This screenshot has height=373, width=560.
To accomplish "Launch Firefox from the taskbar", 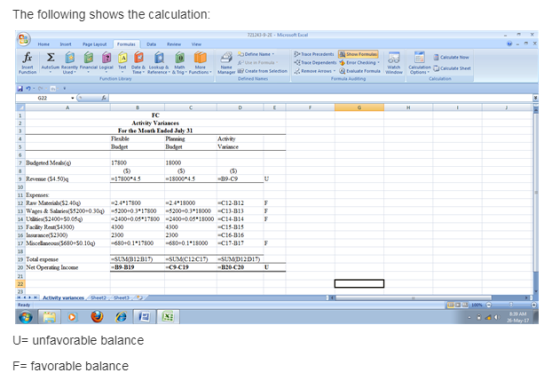I will [x=97, y=317].
